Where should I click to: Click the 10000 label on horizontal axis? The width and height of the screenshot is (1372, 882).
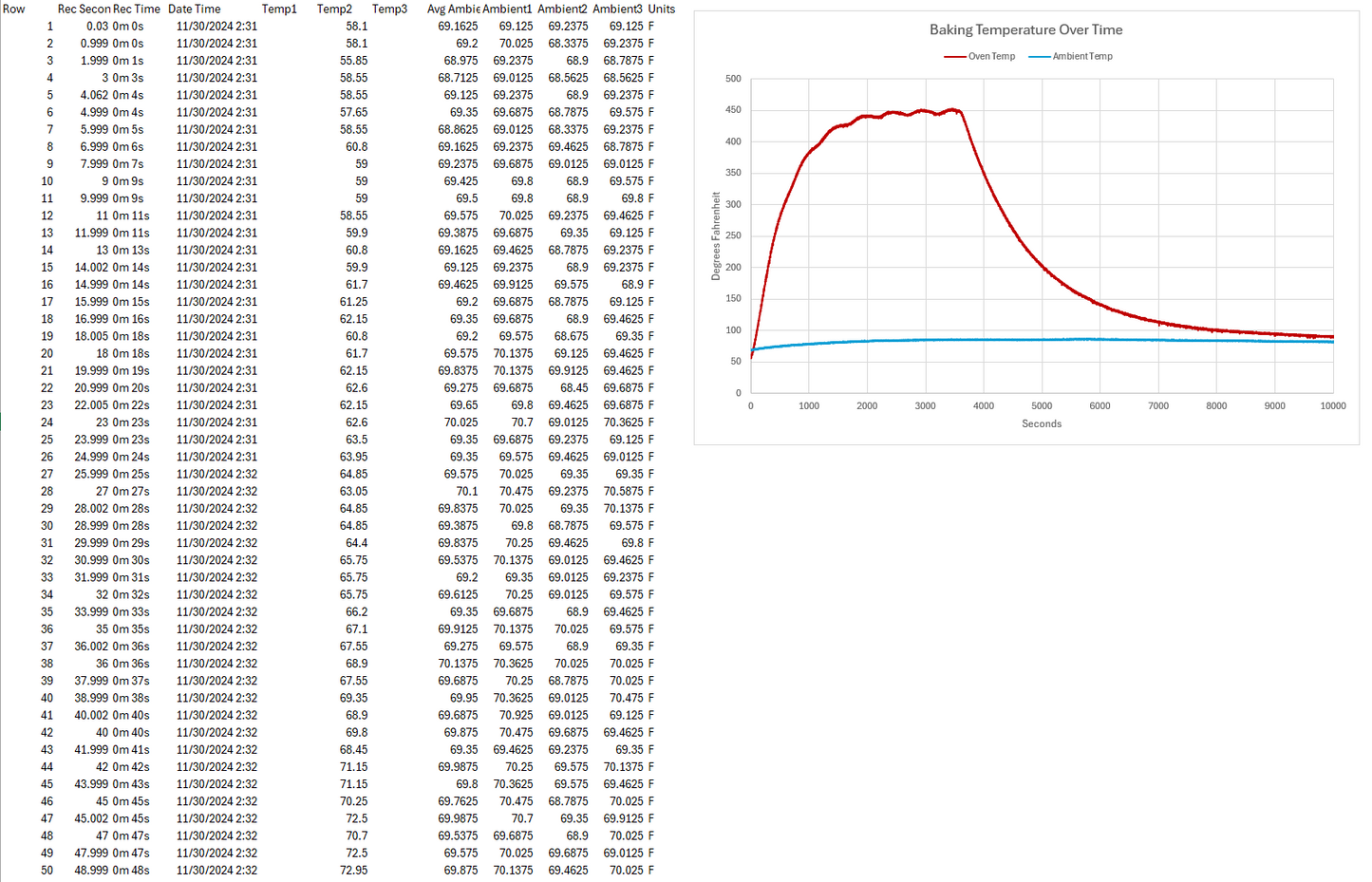tap(1332, 406)
